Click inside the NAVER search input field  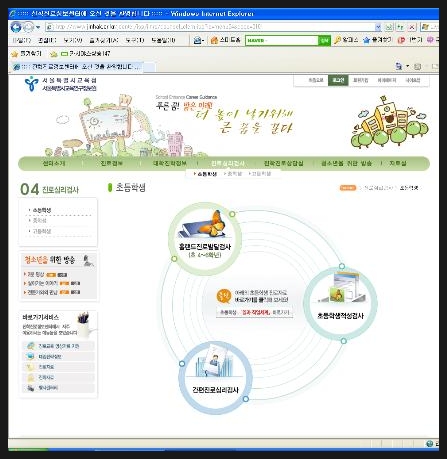pyautogui.click(x=281, y=41)
